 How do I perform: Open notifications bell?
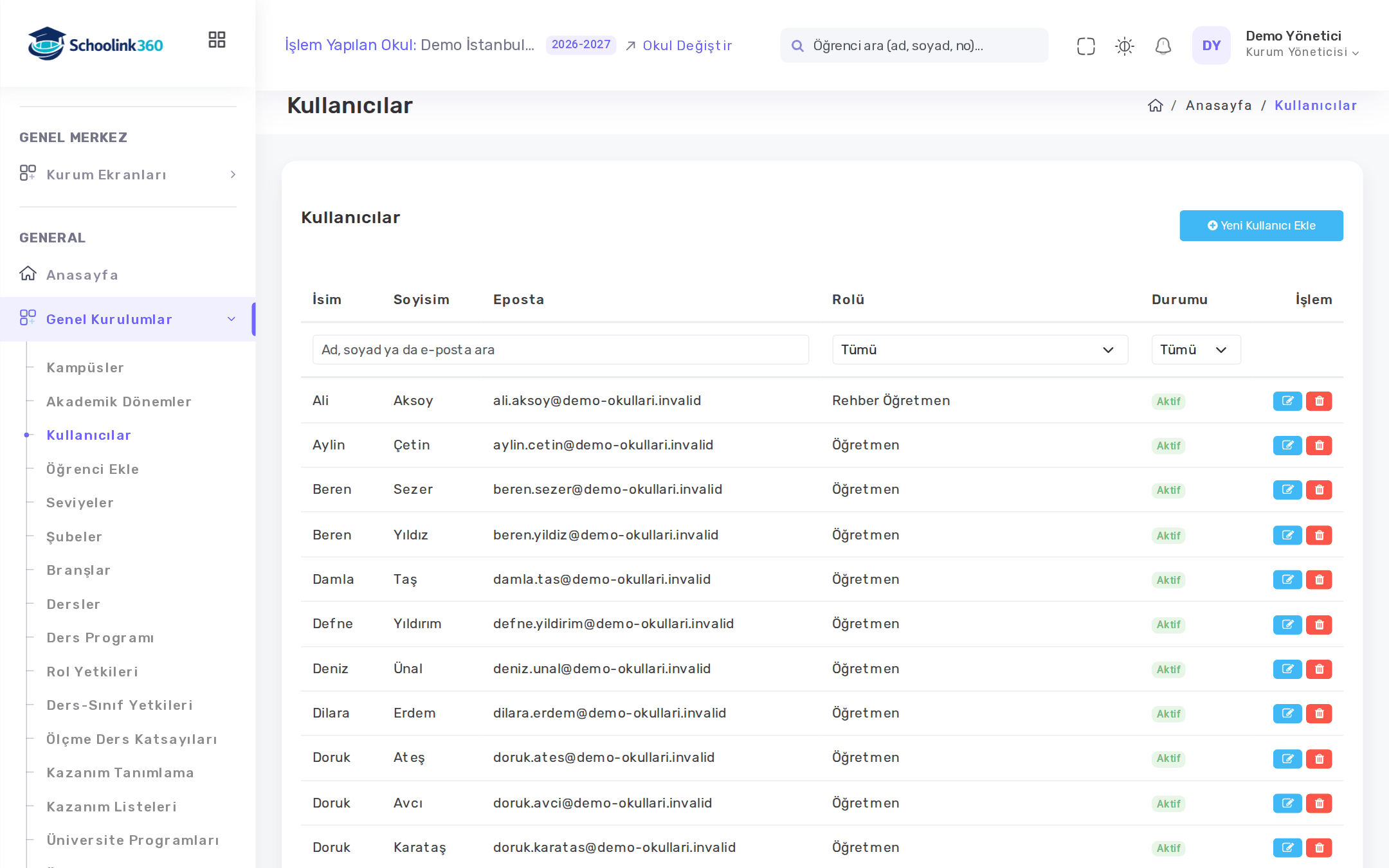[x=1163, y=46]
